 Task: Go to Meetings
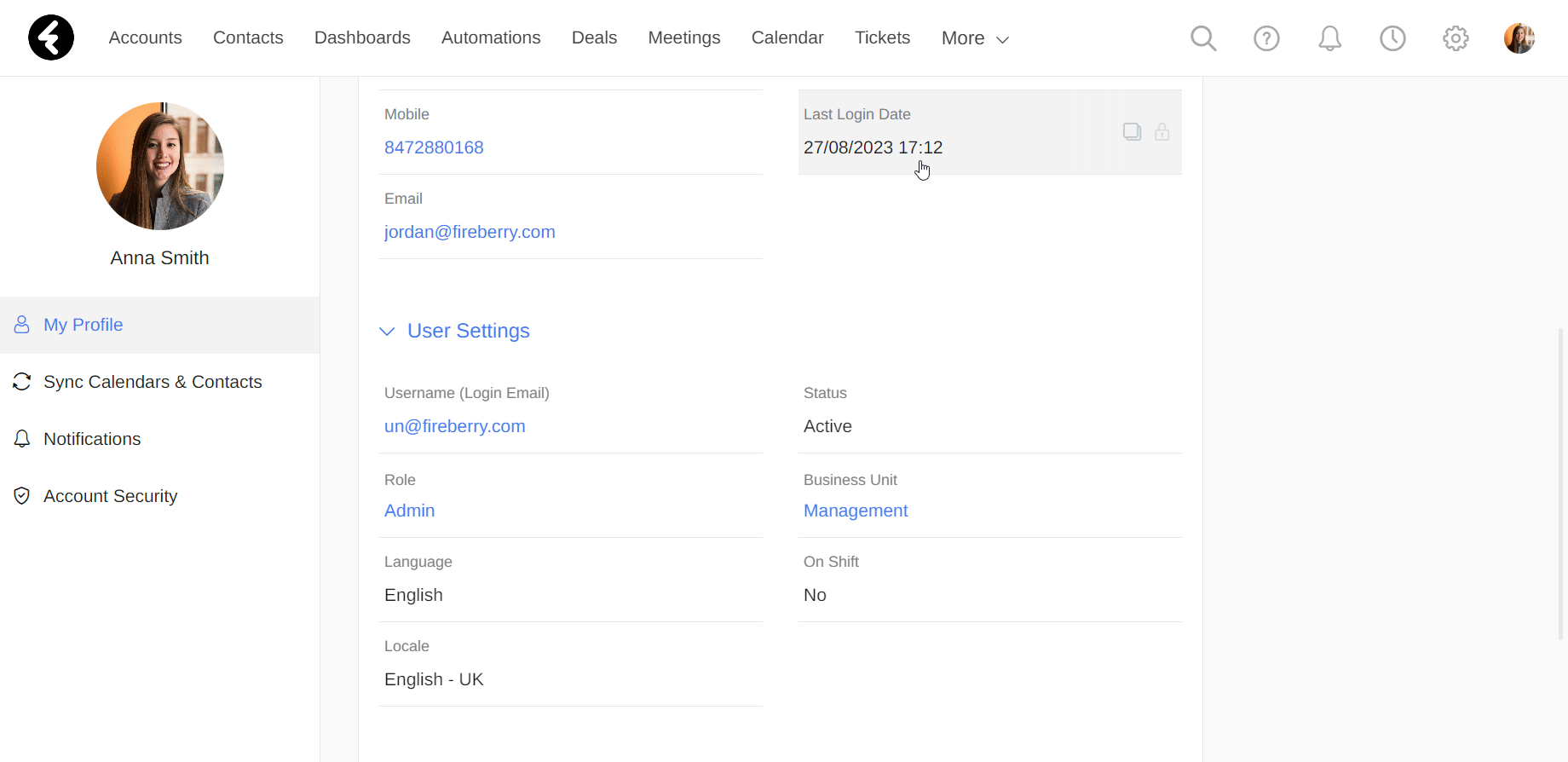[684, 38]
